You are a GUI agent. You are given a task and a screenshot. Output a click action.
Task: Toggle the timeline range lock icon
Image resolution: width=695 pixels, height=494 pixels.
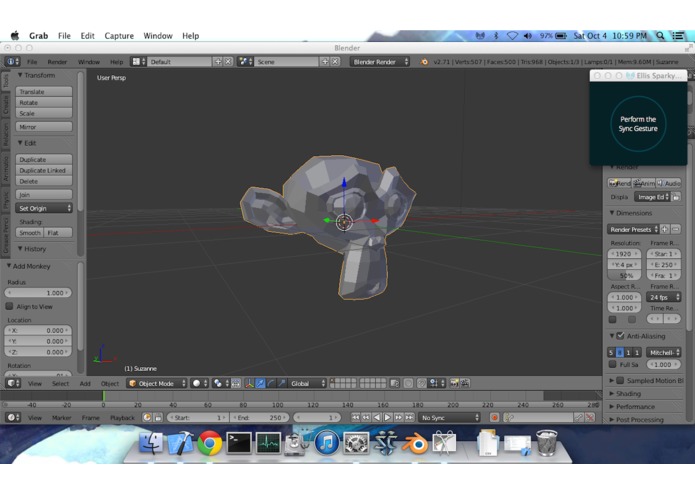click(x=158, y=417)
